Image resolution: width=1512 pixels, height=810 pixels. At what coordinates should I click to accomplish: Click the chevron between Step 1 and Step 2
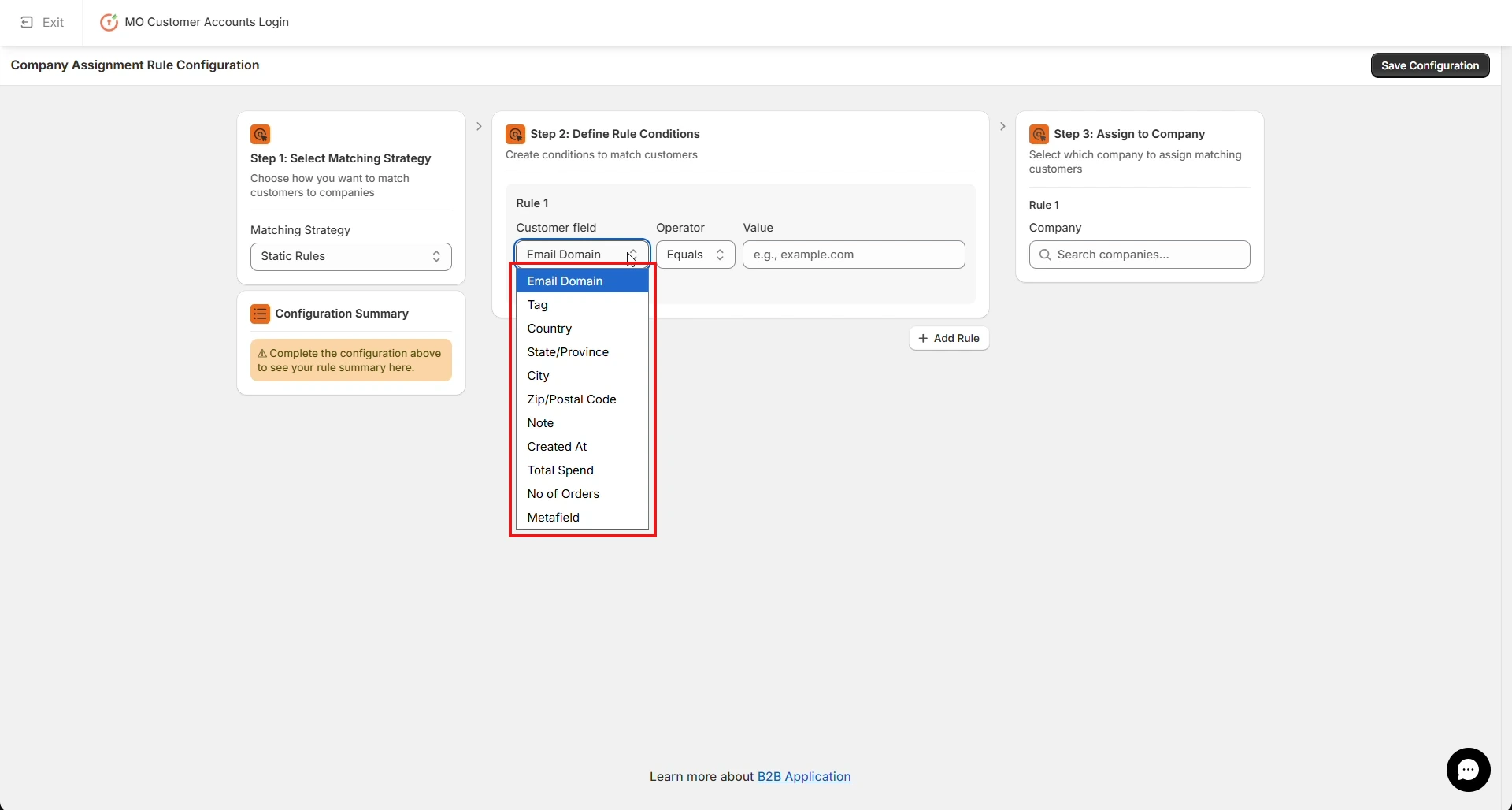coord(479,126)
